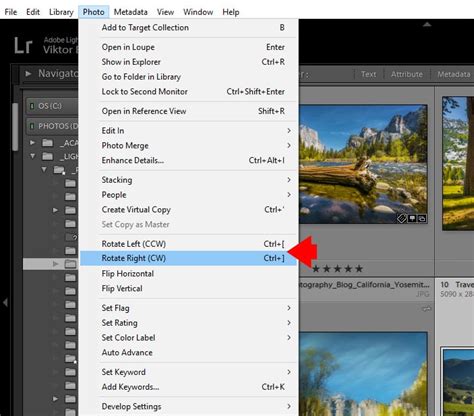
Task: Click the highlighted folder row icon
Action: click(x=70, y=264)
